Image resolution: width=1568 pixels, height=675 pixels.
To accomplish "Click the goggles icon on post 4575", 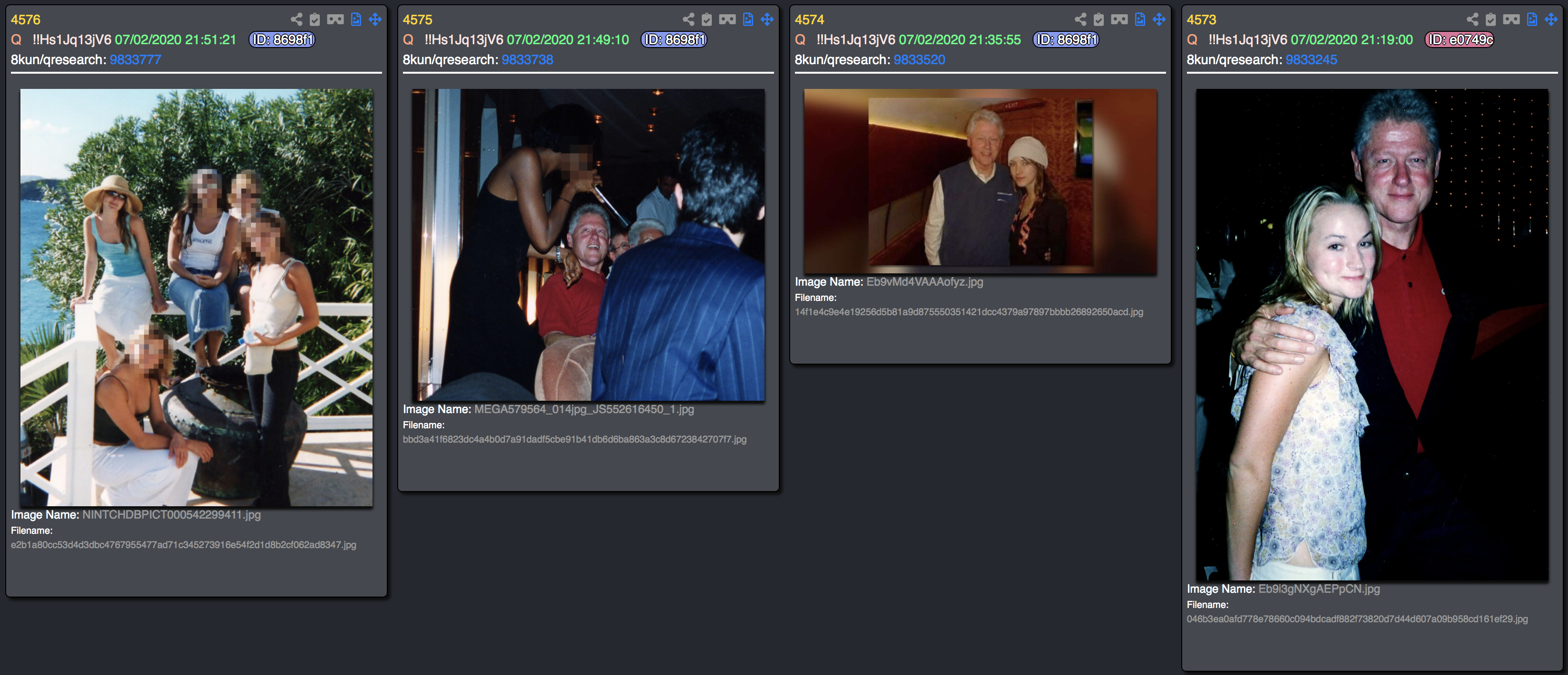I will point(727,19).
